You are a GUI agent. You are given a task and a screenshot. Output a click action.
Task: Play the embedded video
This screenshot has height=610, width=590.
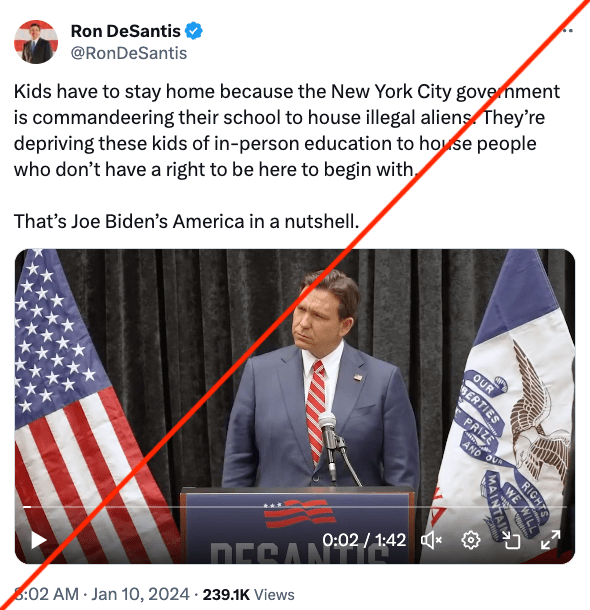tap(39, 540)
